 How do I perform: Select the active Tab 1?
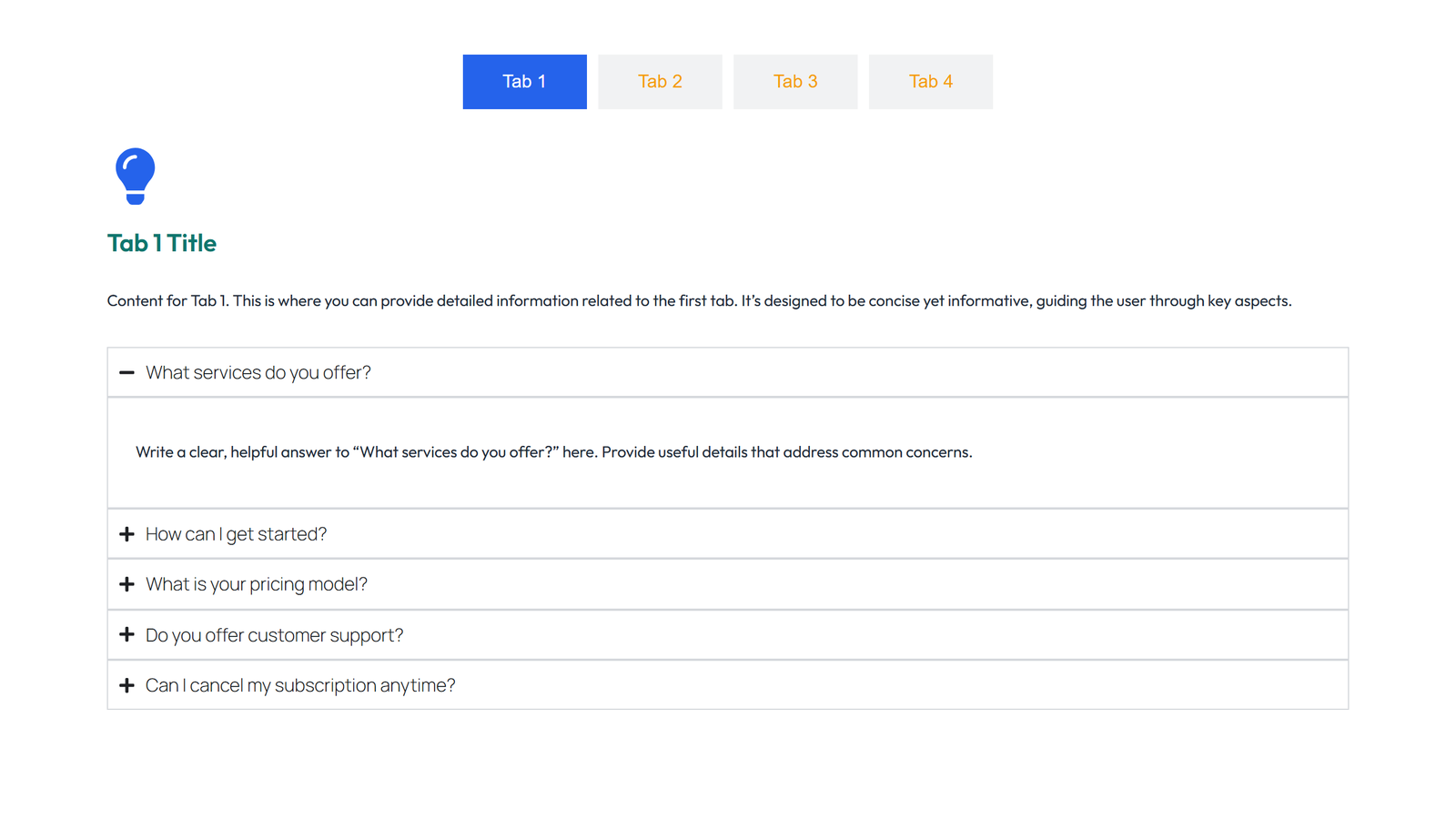524,81
